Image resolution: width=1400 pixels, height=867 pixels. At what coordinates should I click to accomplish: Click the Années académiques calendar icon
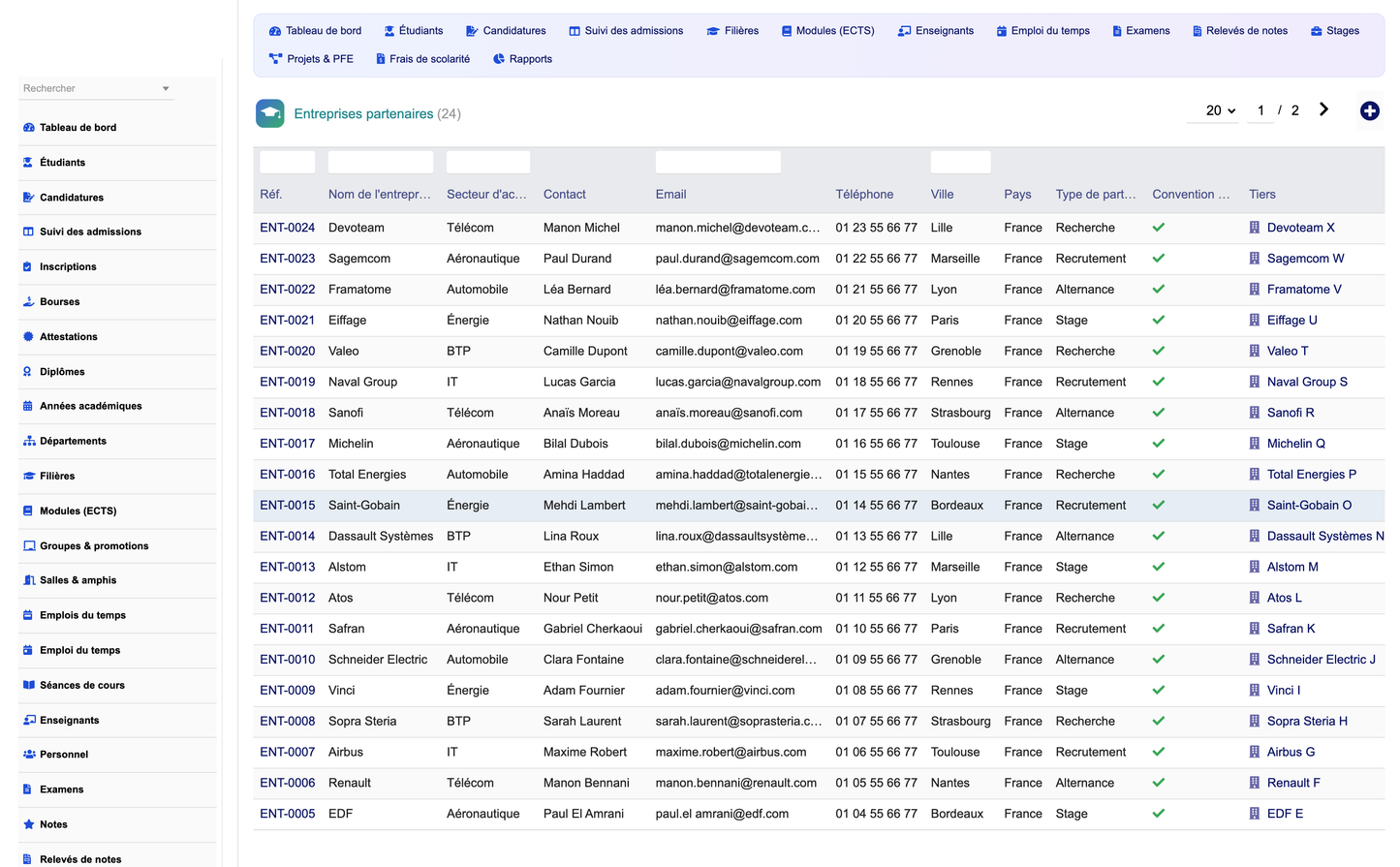pos(28,406)
